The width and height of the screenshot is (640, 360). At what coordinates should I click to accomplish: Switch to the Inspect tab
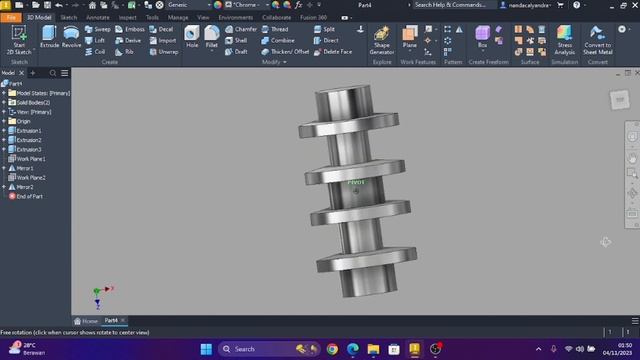127,18
